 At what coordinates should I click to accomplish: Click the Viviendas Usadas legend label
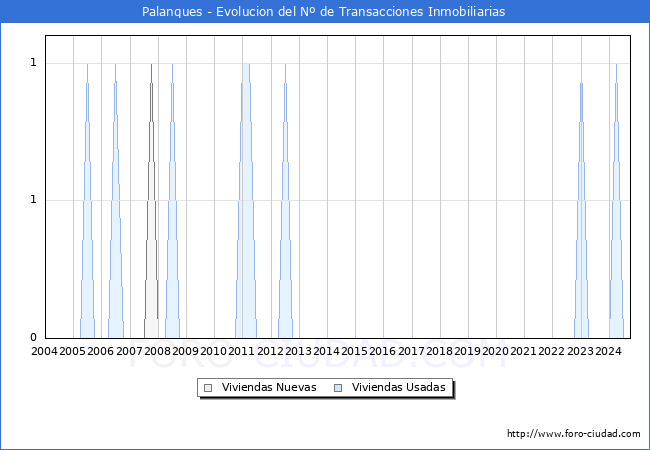[x=399, y=387]
